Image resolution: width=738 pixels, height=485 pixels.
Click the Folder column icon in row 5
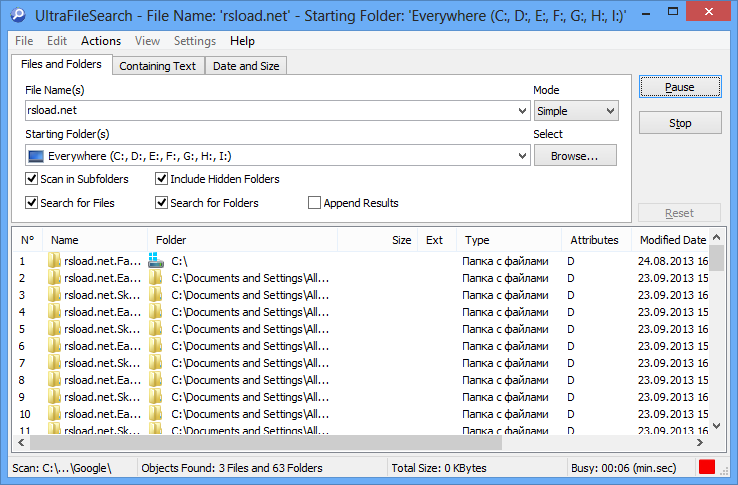[x=156, y=329]
